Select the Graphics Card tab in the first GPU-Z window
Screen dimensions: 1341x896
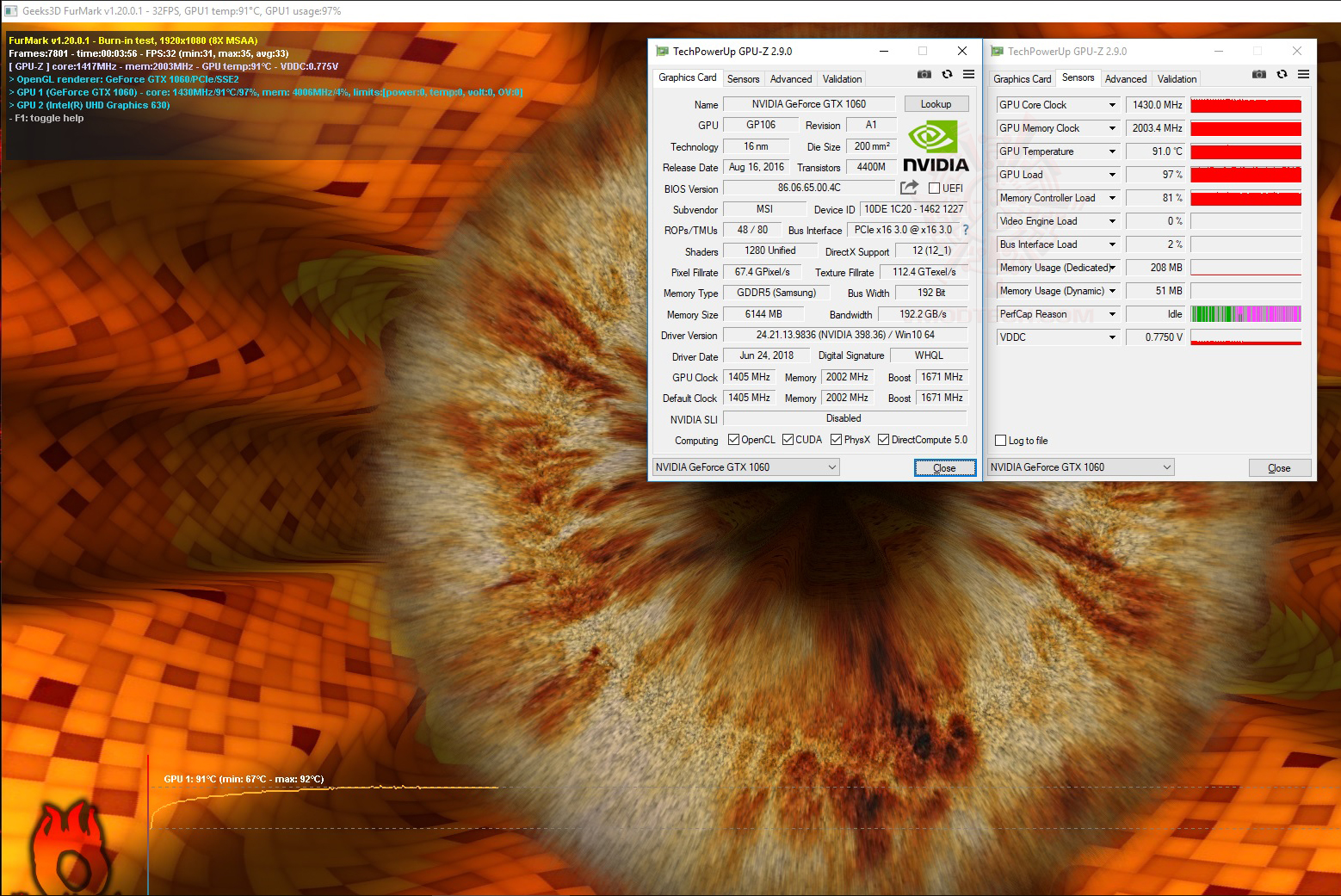click(687, 77)
